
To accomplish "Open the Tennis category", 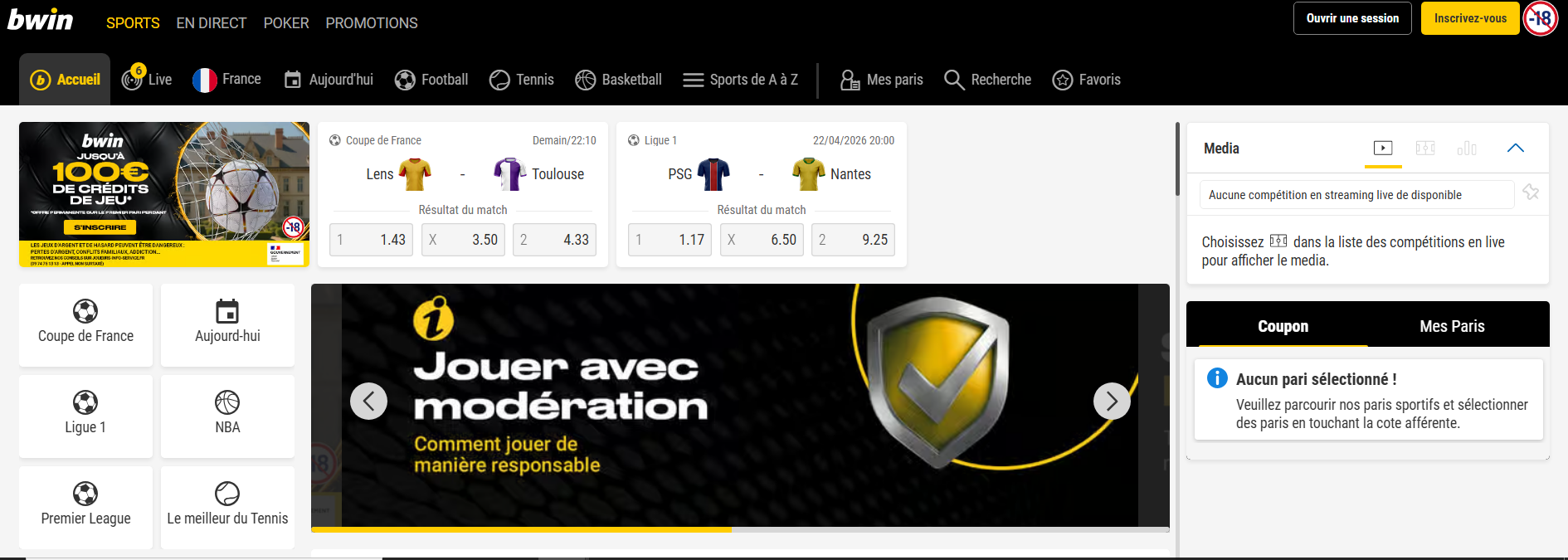I will (x=522, y=80).
